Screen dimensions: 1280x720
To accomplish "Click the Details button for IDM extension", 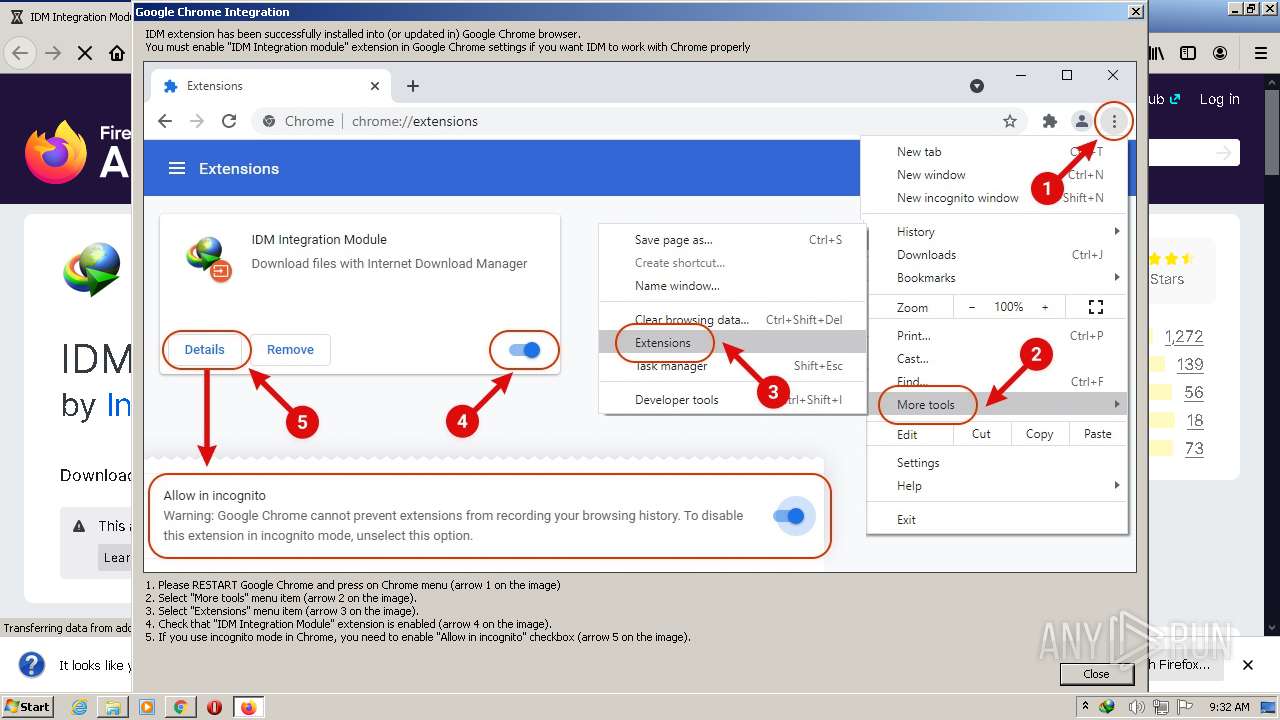I will pos(204,350).
